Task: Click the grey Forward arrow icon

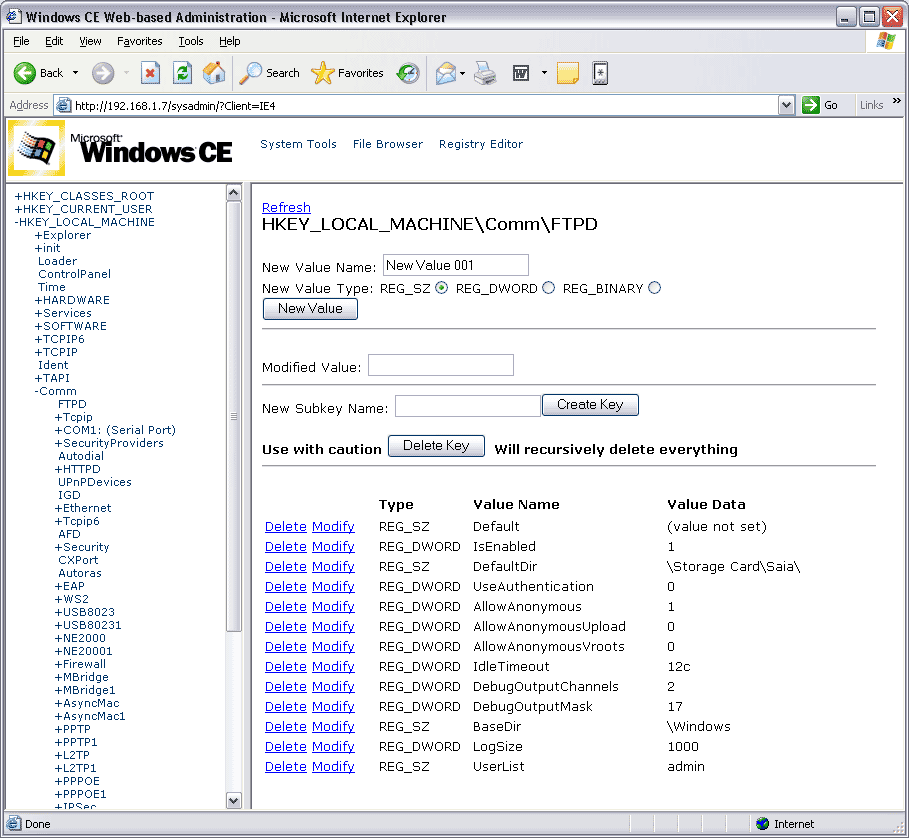Action: [x=103, y=73]
